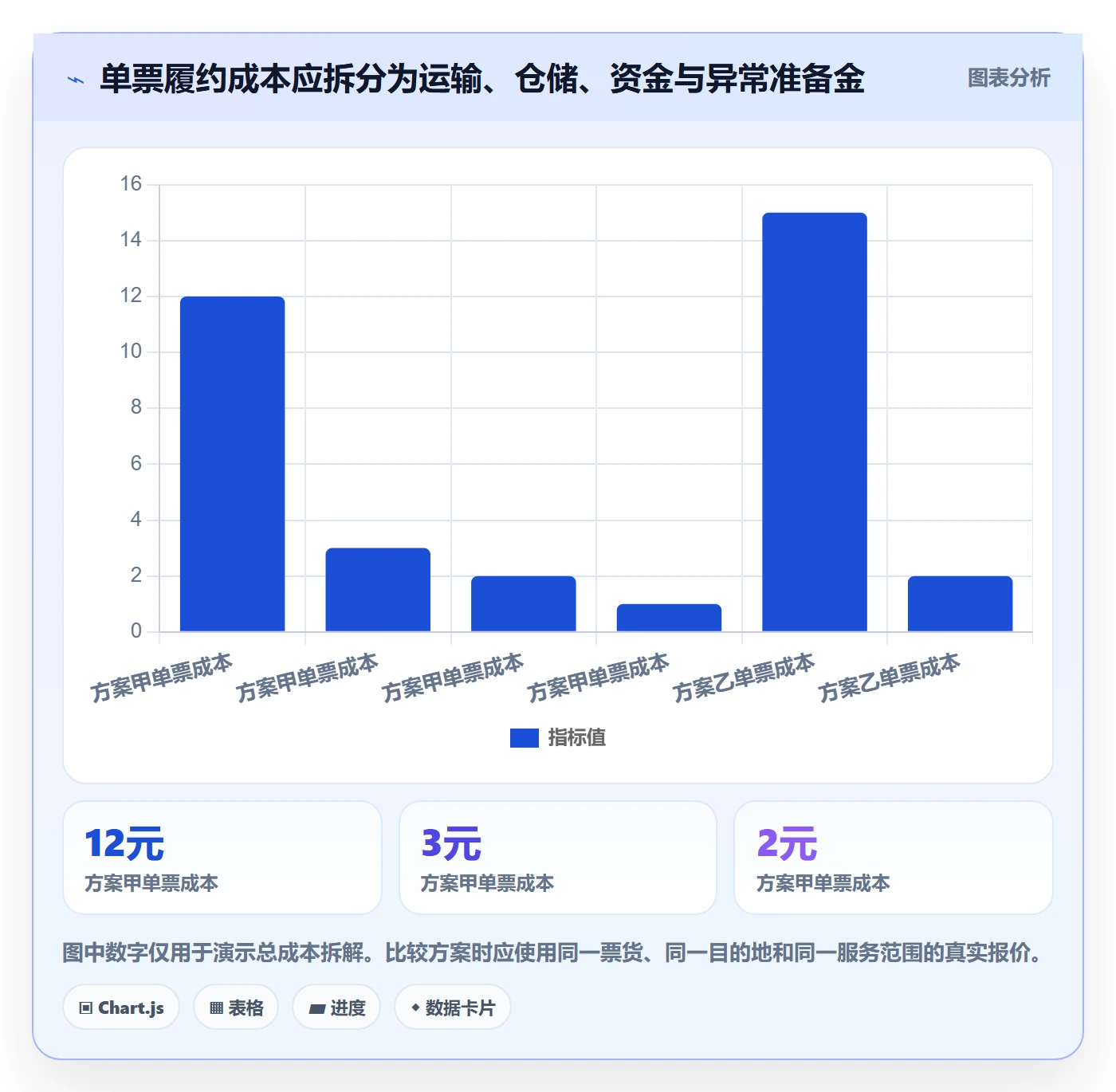The width and height of the screenshot is (1116, 1092).
Task: Click the 方案甲 bar with value 12
Action: [233, 464]
